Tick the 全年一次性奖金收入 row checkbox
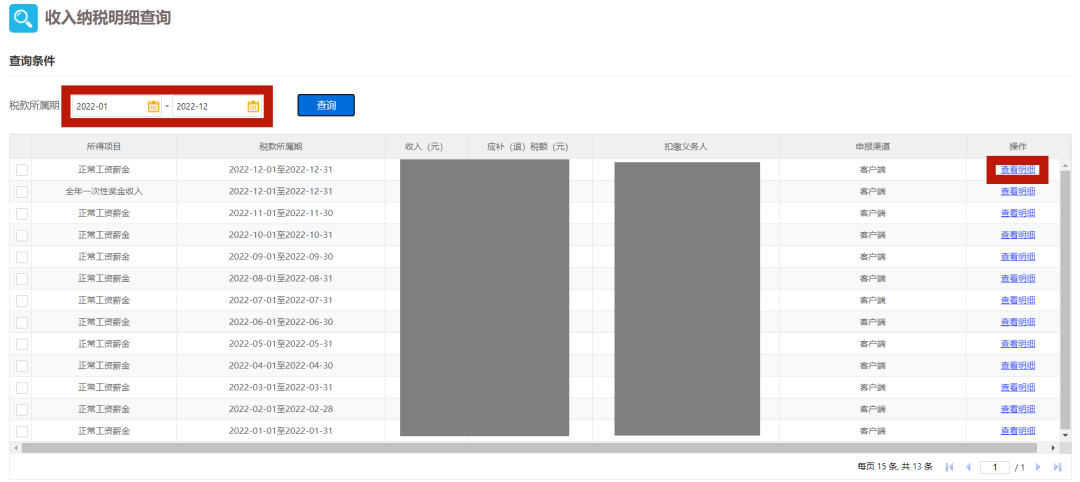The height and width of the screenshot is (482, 1080). (21, 191)
